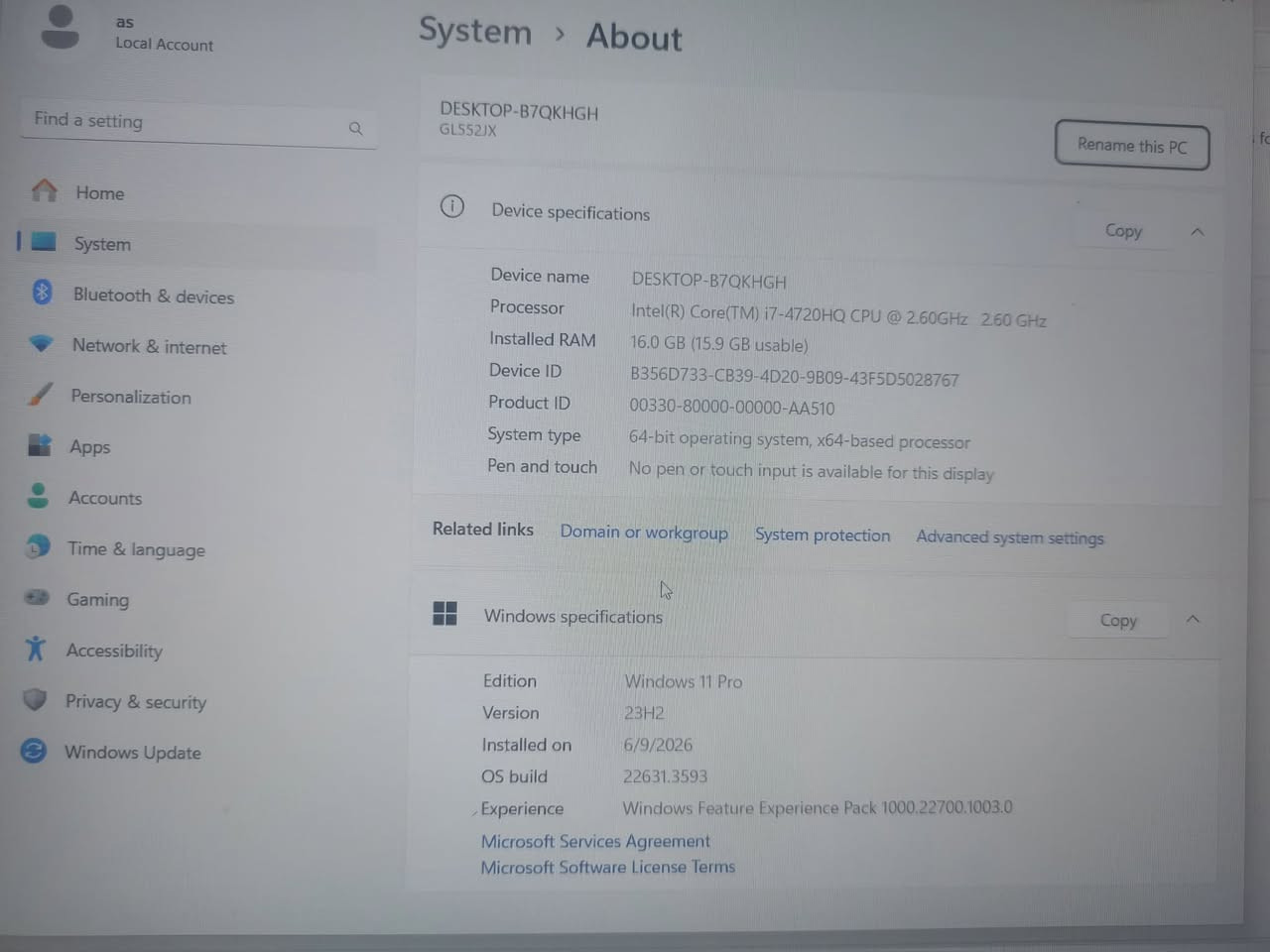Click the Windows logo icon beside Windows specifications
The image size is (1270, 952).
(x=444, y=613)
